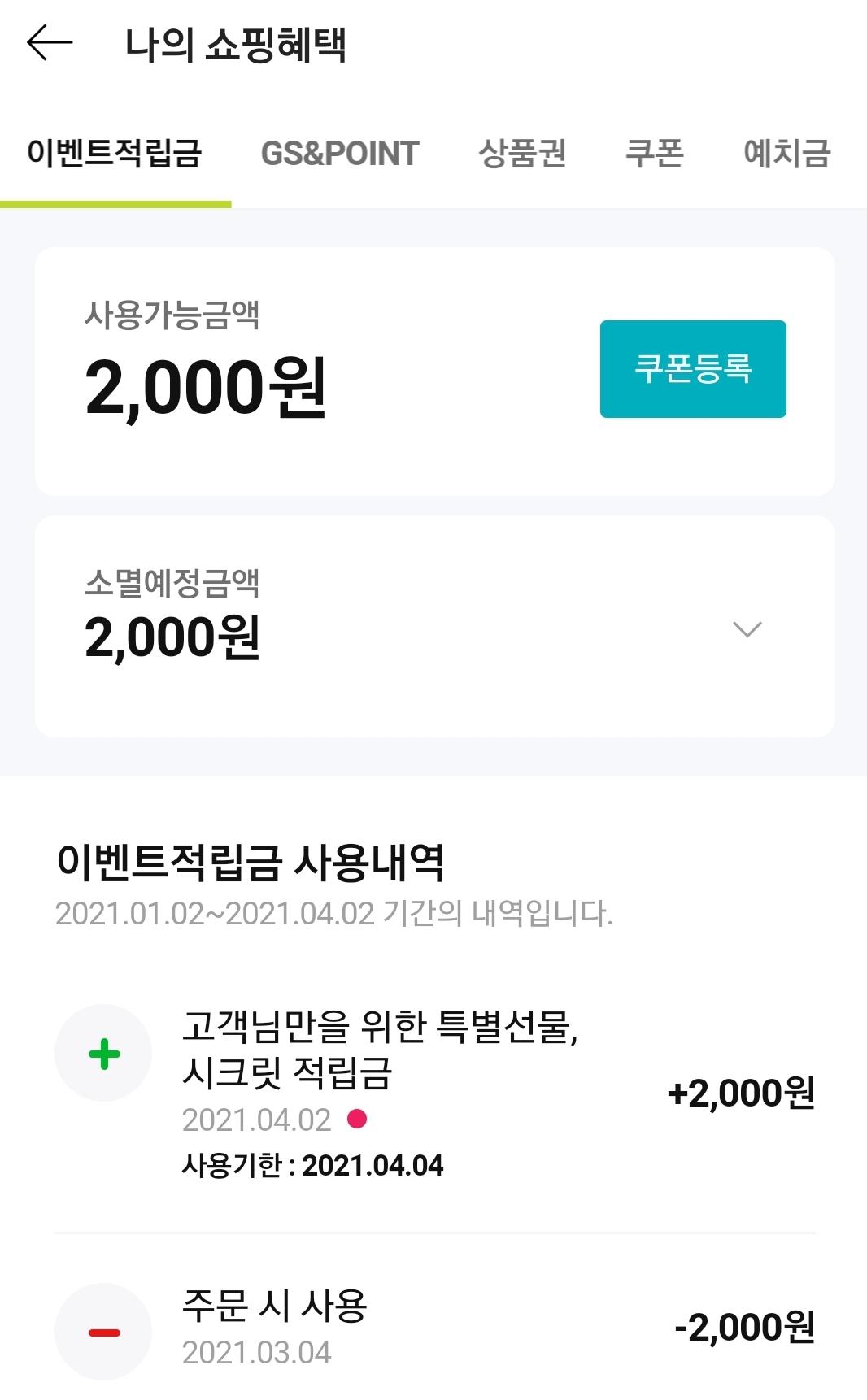Tap the 나의 쇼핑혜택 page title
This screenshot has height=1400, width=867.
pyautogui.click(x=236, y=44)
